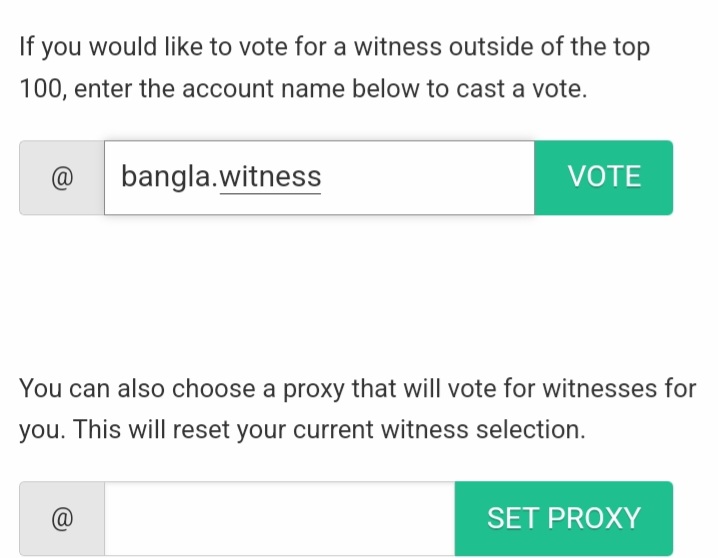Click the words "top 100" in instructions

point(640,47)
